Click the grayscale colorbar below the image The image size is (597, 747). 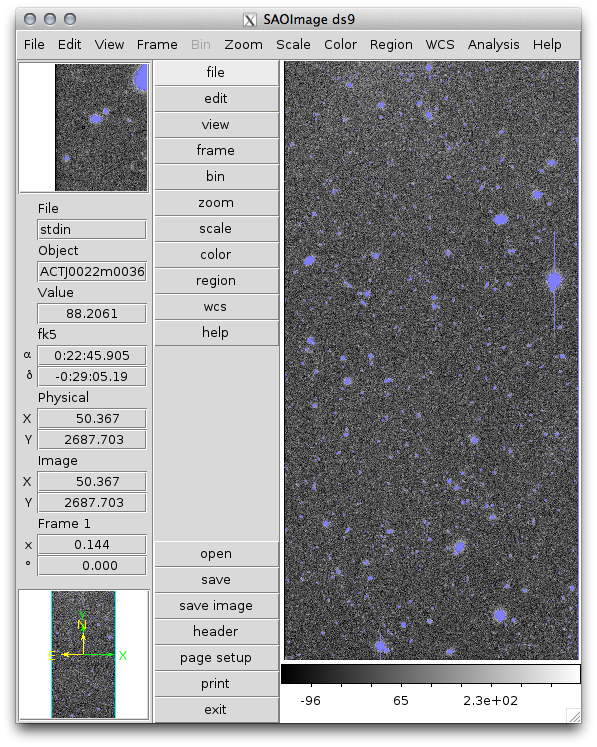click(431, 674)
